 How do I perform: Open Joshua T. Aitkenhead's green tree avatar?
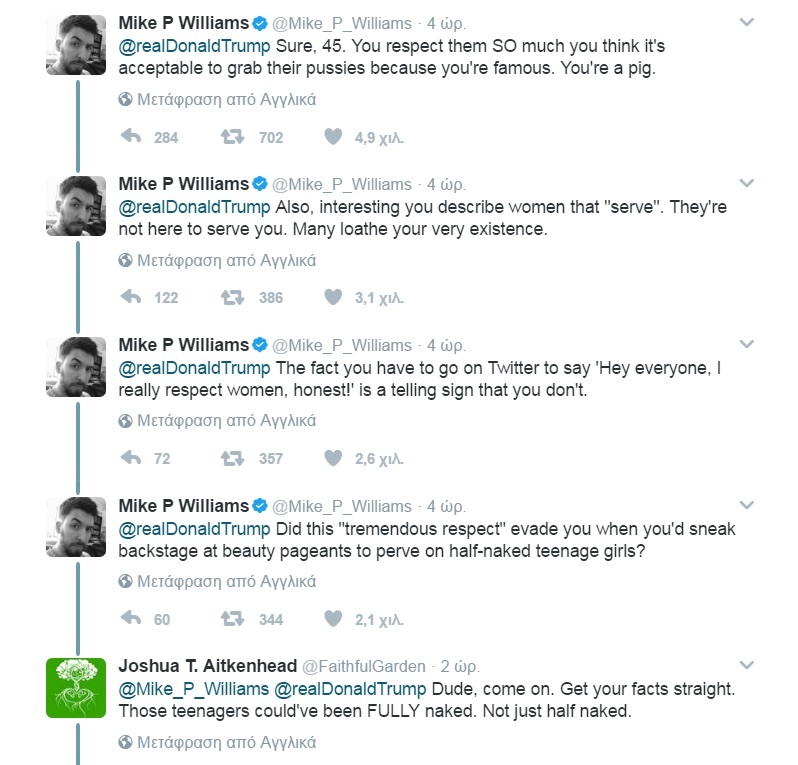tap(76, 688)
